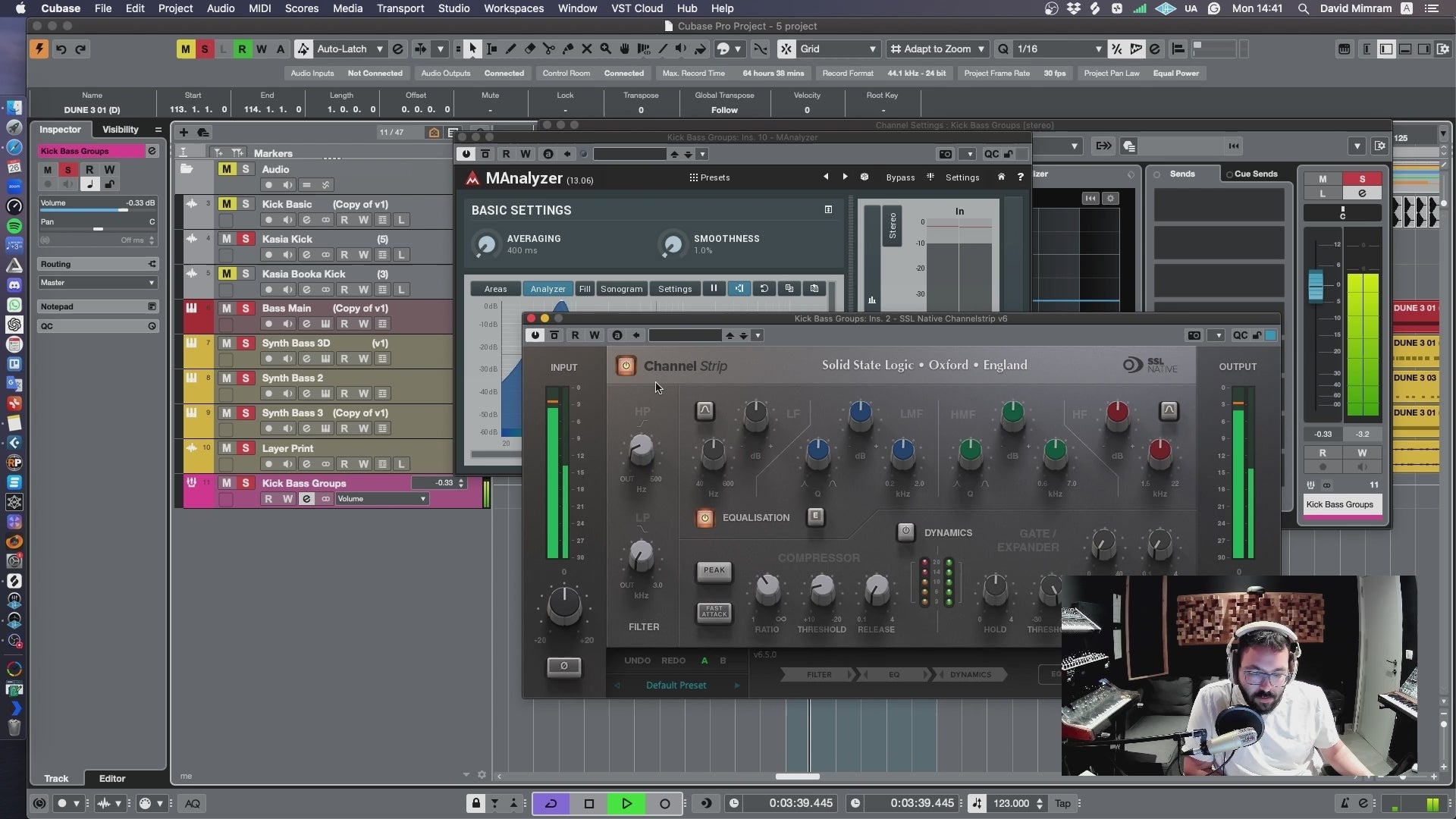The image size is (1456, 819).
Task: Click the Channel Strip power icon
Action: click(626, 366)
